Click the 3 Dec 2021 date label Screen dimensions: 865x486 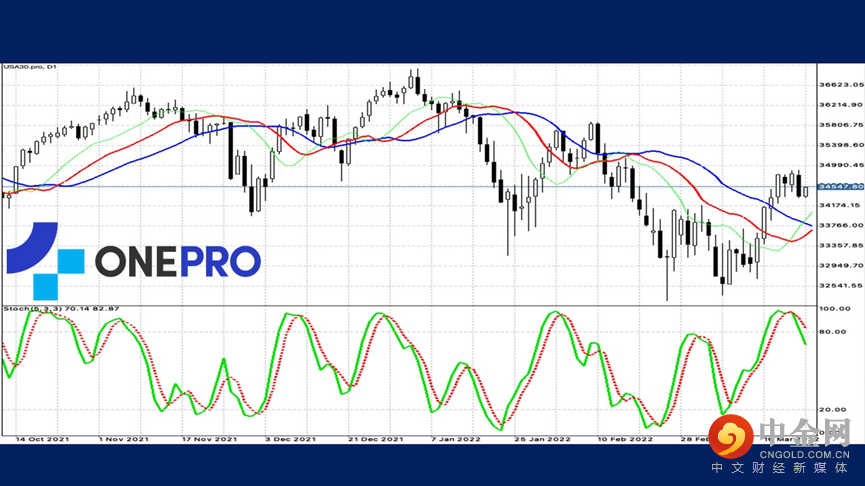click(x=290, y=439)
